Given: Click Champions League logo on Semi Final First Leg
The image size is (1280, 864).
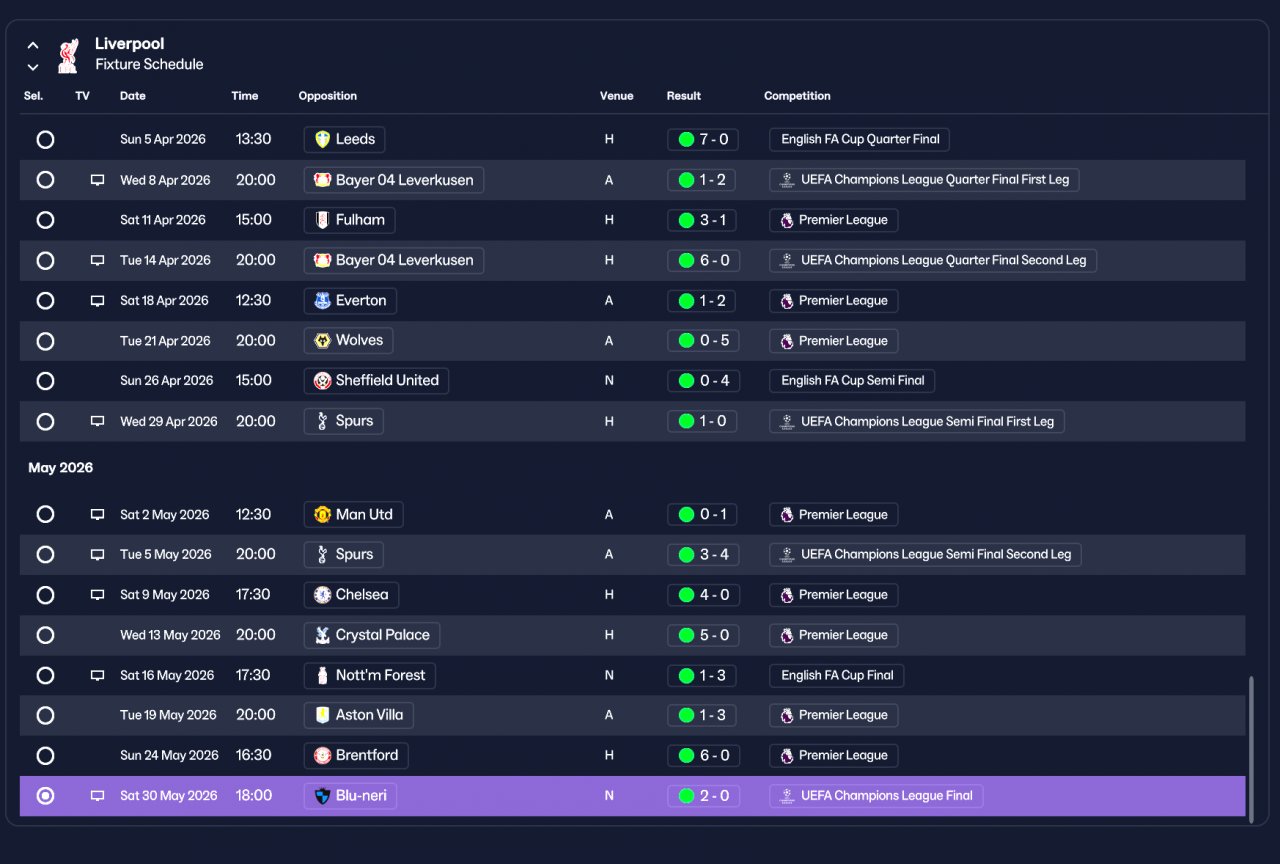Looking at the screenshot, I should pos(787,421).
